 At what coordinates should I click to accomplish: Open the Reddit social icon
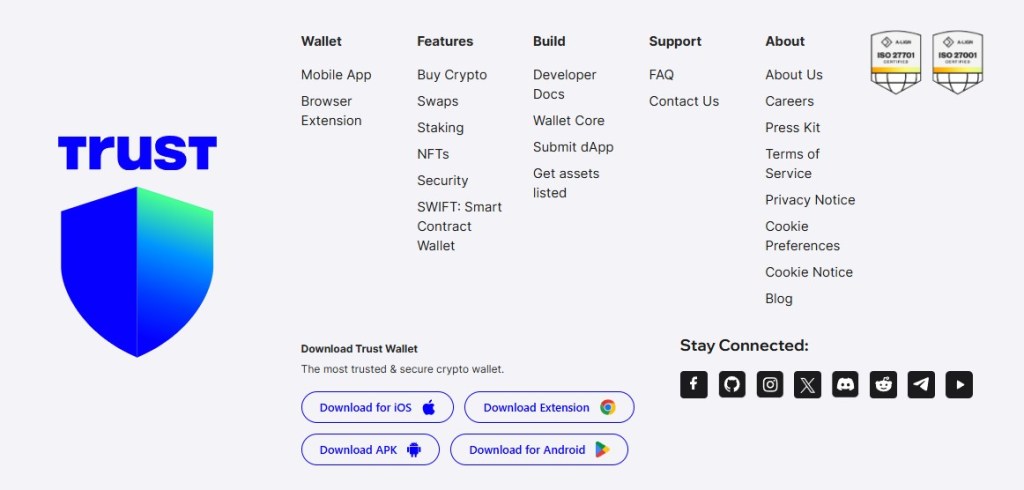(x=884, y=384)
